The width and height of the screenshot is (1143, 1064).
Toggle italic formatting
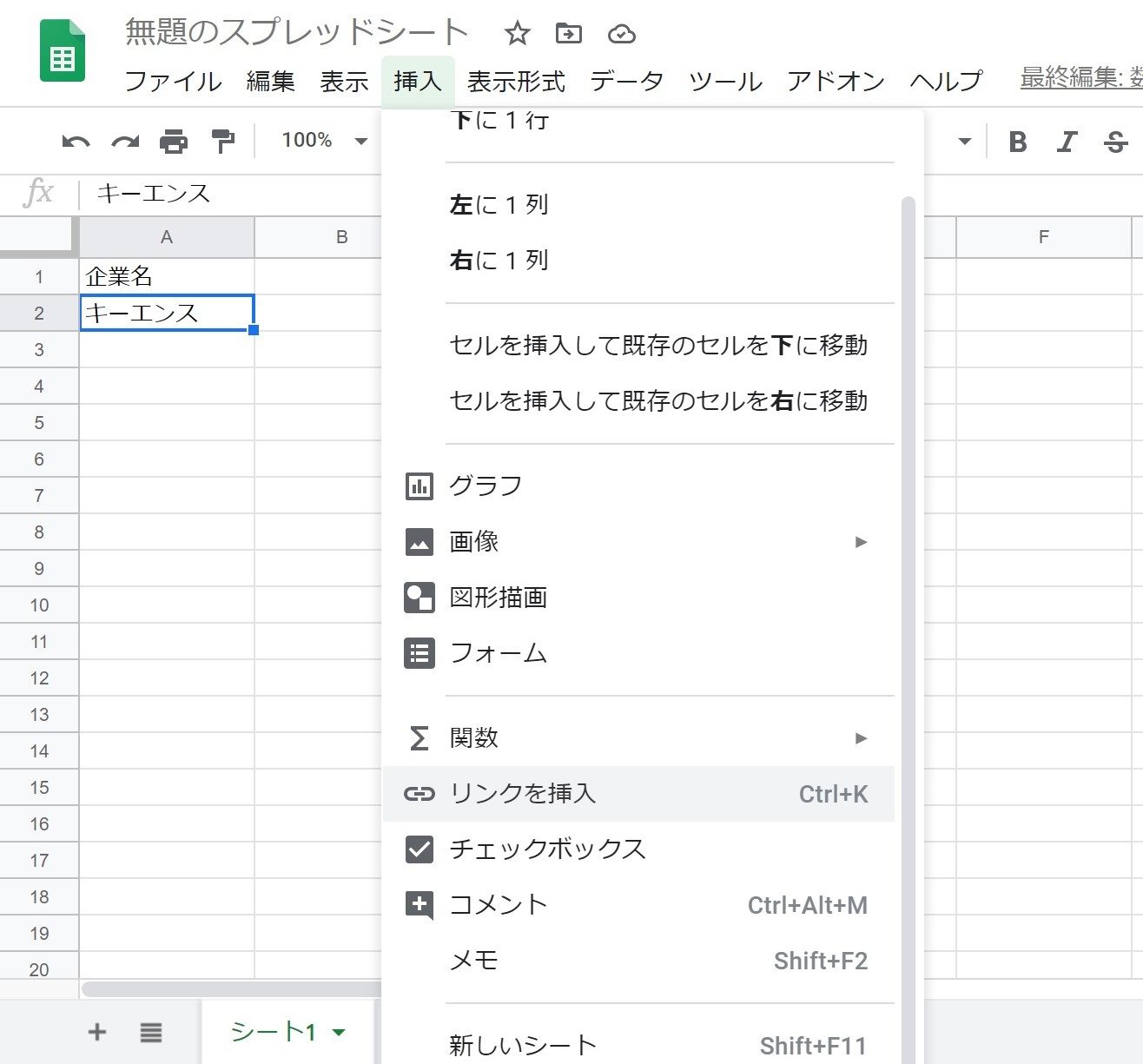[x=1067, y=142]
